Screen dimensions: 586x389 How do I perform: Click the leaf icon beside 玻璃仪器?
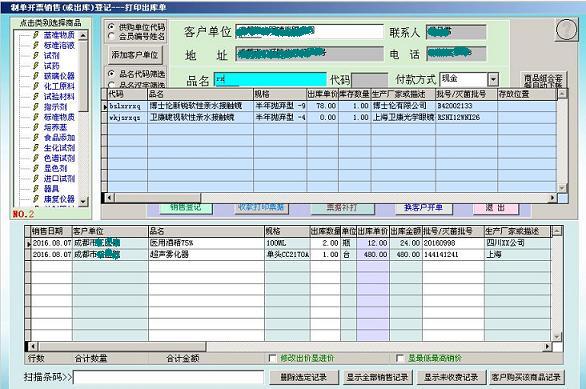[36, 76]
